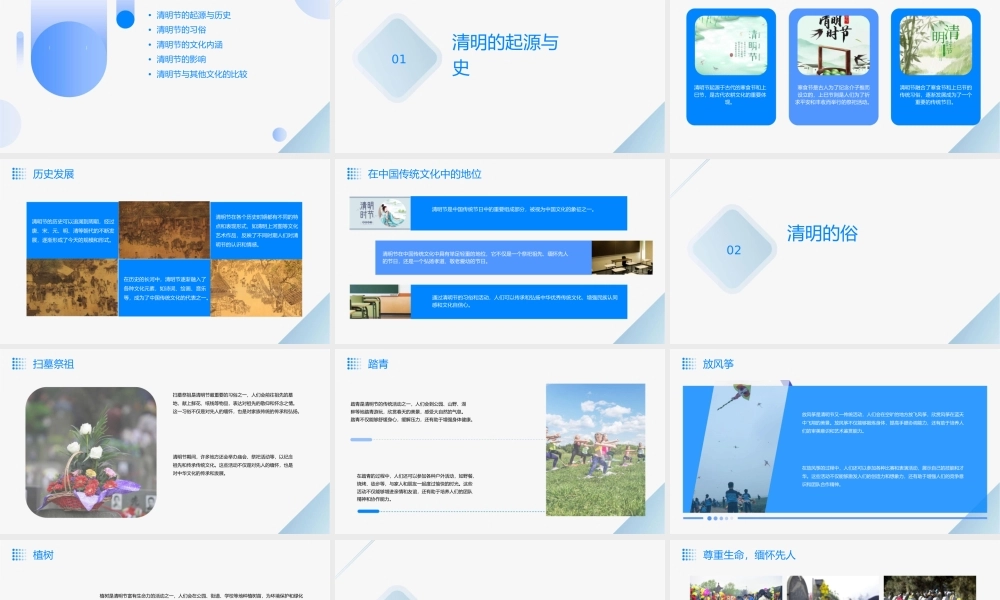1000x600 pixels.
Task: Click the 清明时节 lady illustration in 地位 slide
Action: tap(380, 213)
